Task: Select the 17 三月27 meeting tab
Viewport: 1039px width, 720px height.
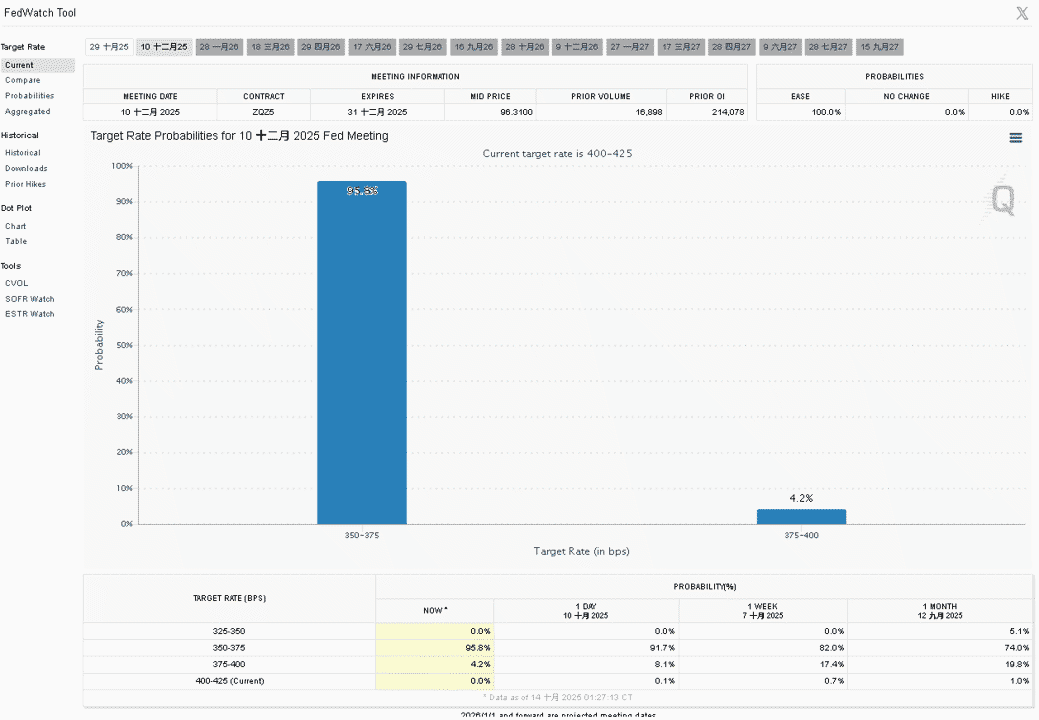Action: 681,47
